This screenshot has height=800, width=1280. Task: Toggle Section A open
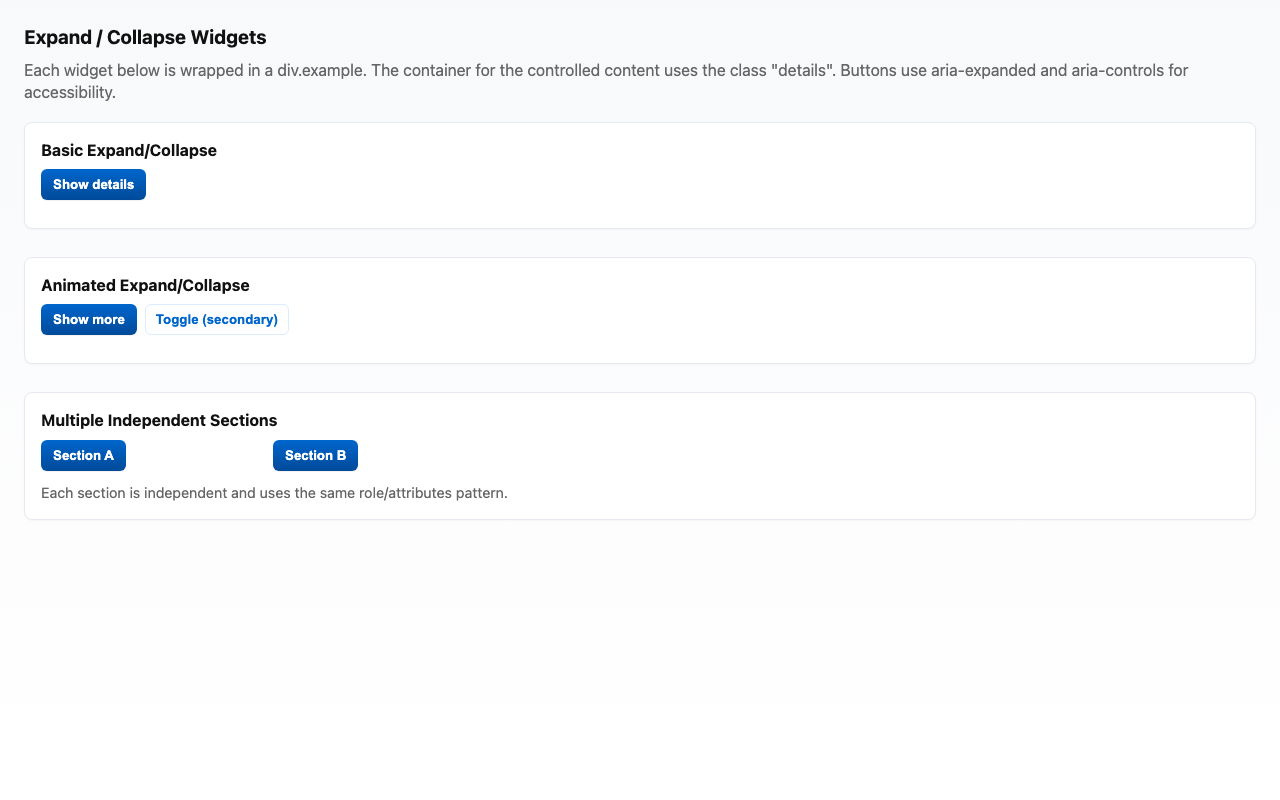click(x=83, y=455)
